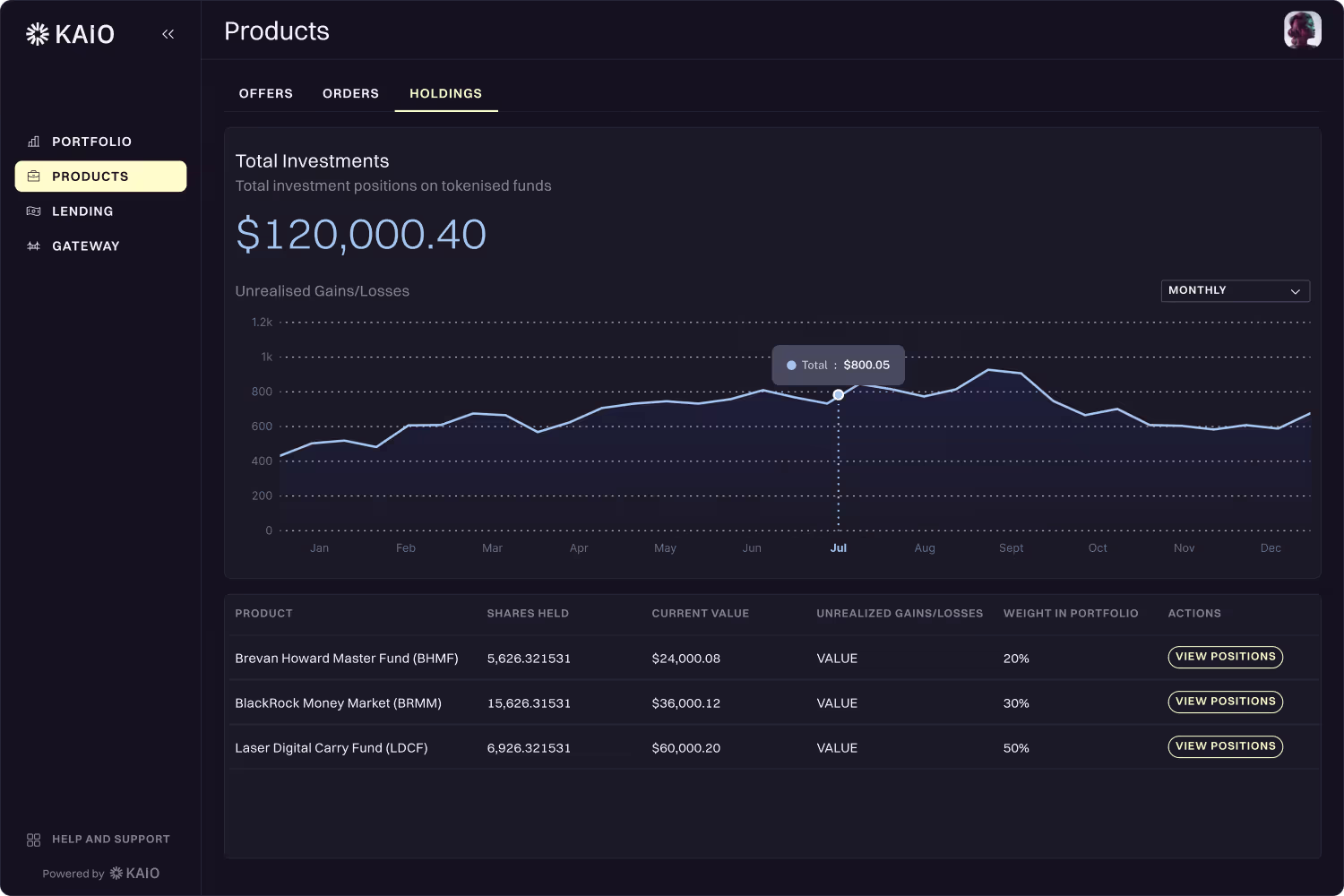The image size is (1344, 896).
Task: Click the Products briefcase icon
Action: (x=34, y=177)
